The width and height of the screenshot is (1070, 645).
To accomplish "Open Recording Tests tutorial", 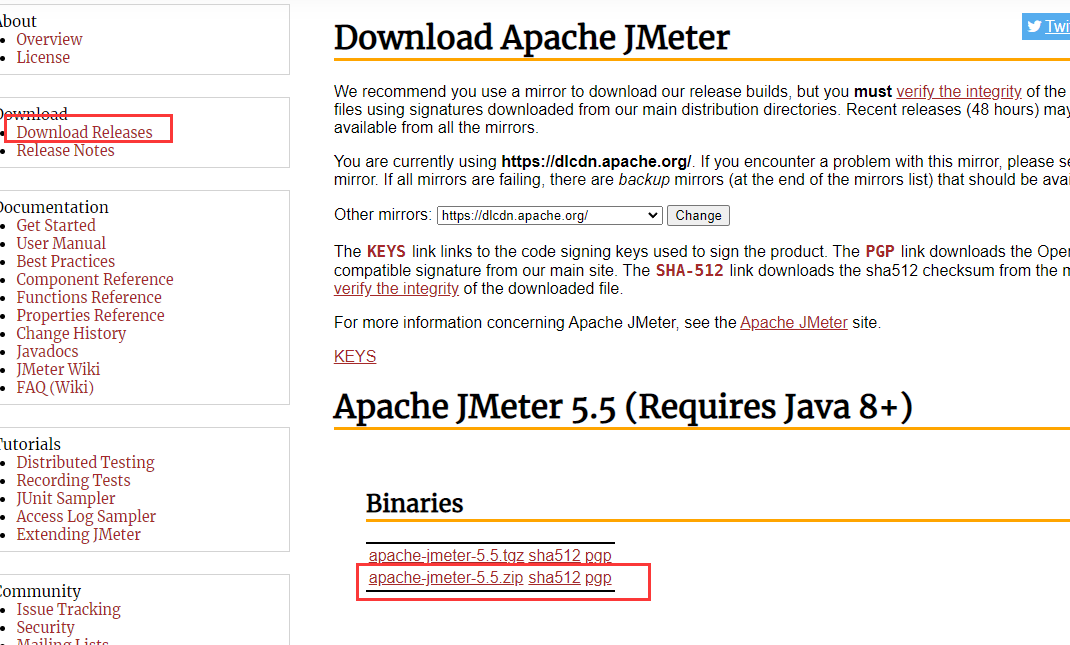I will [73, 481].
